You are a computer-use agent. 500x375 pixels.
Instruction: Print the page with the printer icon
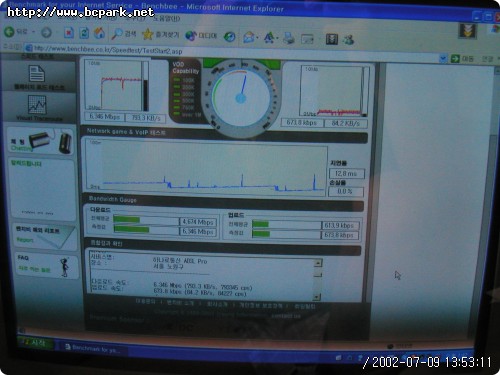coord(289,38)
